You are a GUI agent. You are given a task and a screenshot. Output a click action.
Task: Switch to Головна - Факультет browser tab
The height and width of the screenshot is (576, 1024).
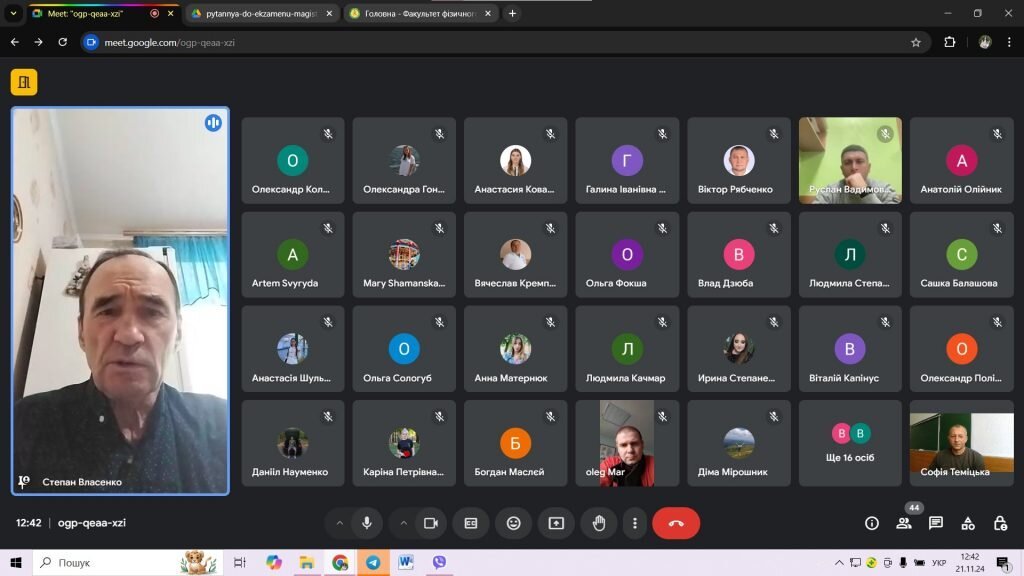coord(421,13)
